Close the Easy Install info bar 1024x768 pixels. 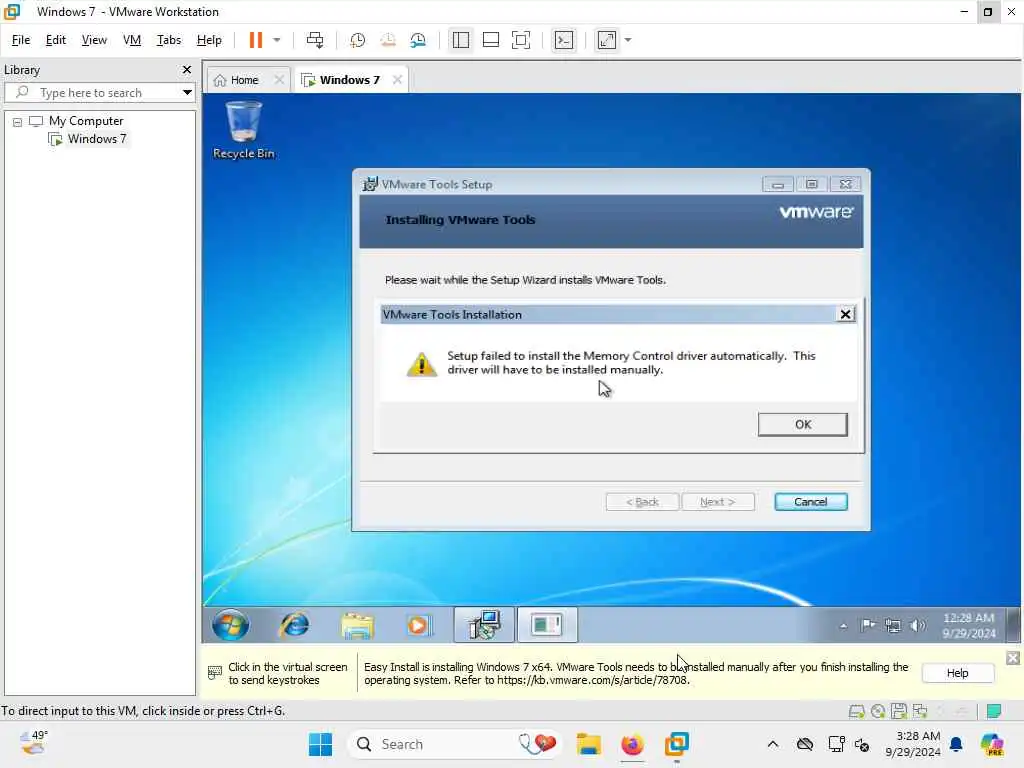pyautogui.click(x=1013, y=658)
